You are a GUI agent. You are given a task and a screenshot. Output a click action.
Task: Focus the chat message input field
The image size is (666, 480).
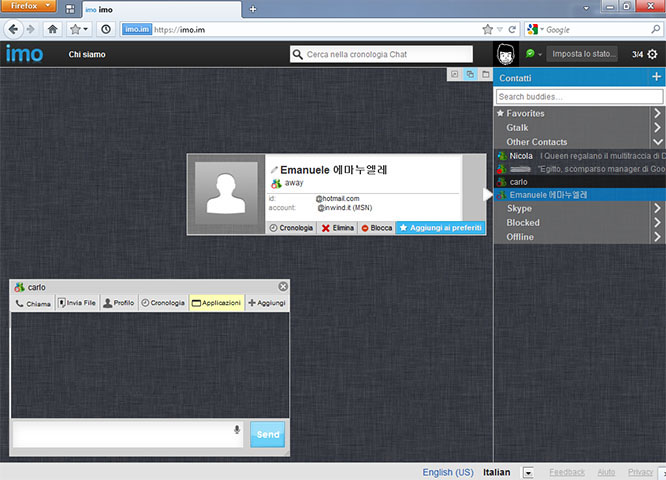point(127,434)
